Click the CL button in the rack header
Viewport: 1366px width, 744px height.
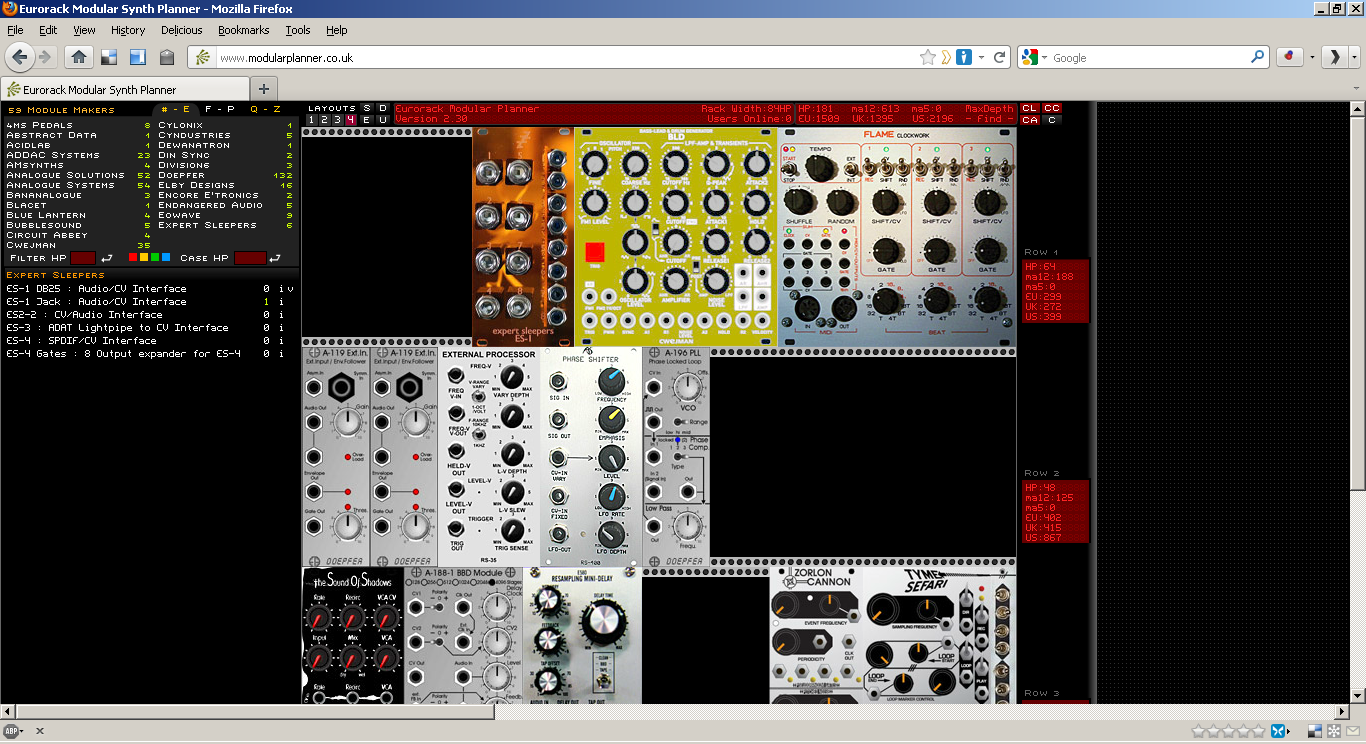point(1029,108)
